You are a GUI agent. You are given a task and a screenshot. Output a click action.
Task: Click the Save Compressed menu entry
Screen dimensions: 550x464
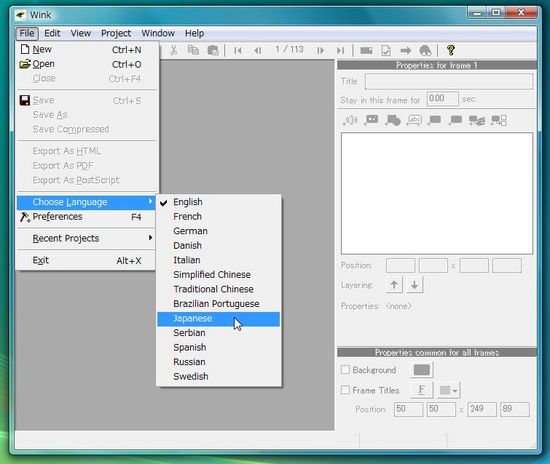point(86,129)
